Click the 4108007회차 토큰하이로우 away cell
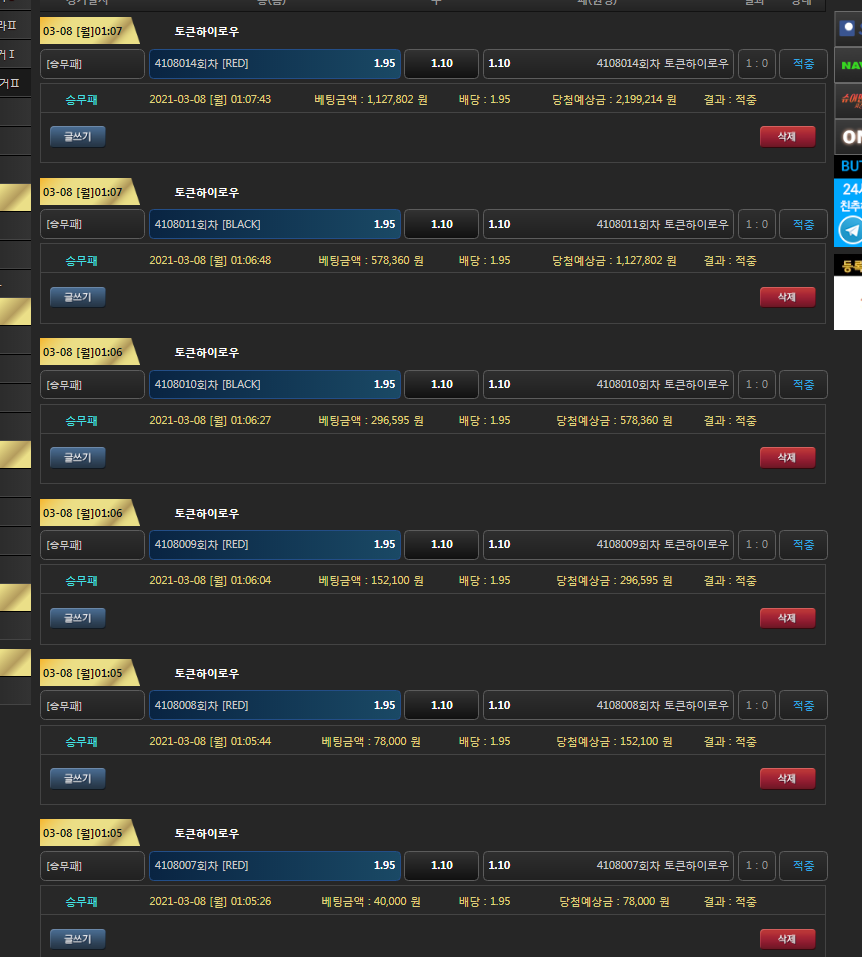This screenshot has width=862, height=957. (x=608, y=865)
